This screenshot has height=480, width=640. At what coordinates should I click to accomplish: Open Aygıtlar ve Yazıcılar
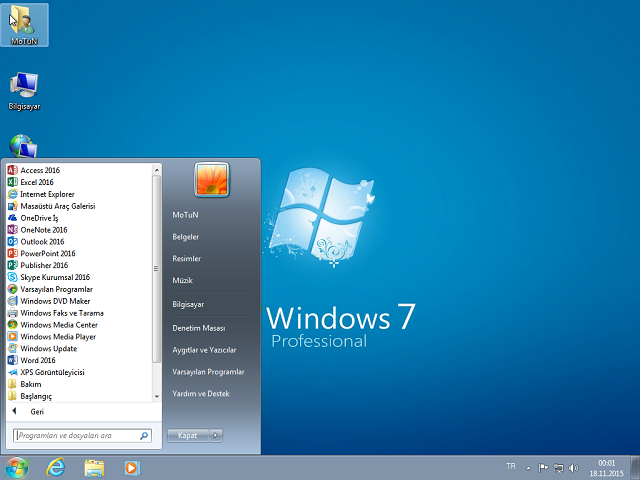(204, 350)
